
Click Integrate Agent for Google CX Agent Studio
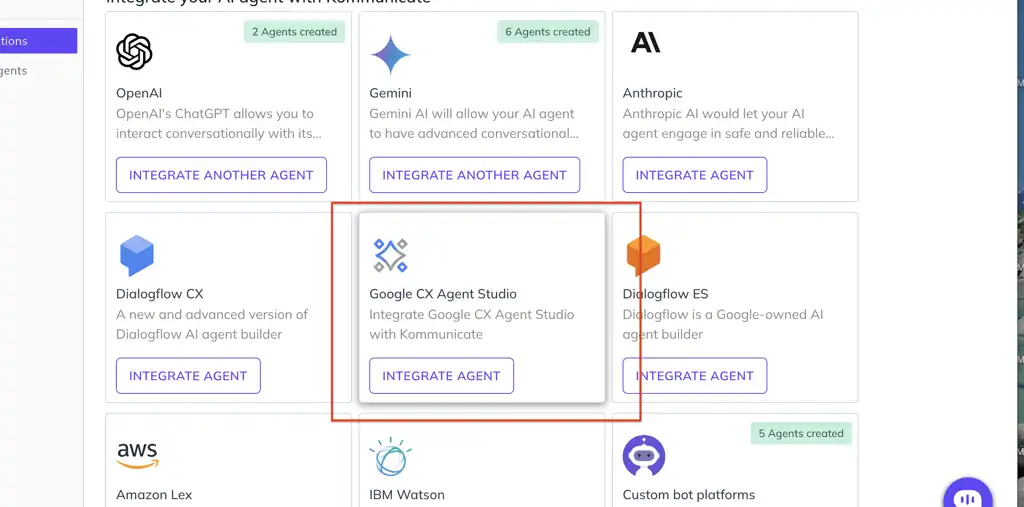[x=441, y=376]
